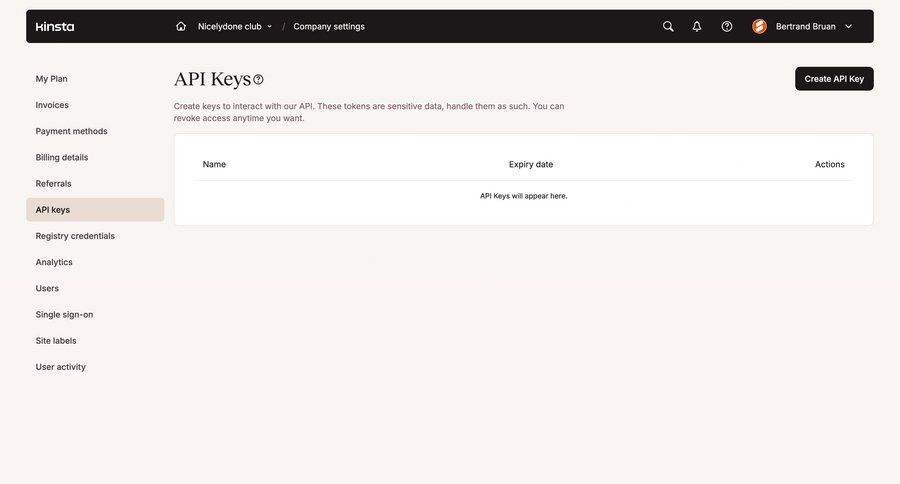View the Analytics section
Screen dimensions: 900x484
click(x=54, y=262)
